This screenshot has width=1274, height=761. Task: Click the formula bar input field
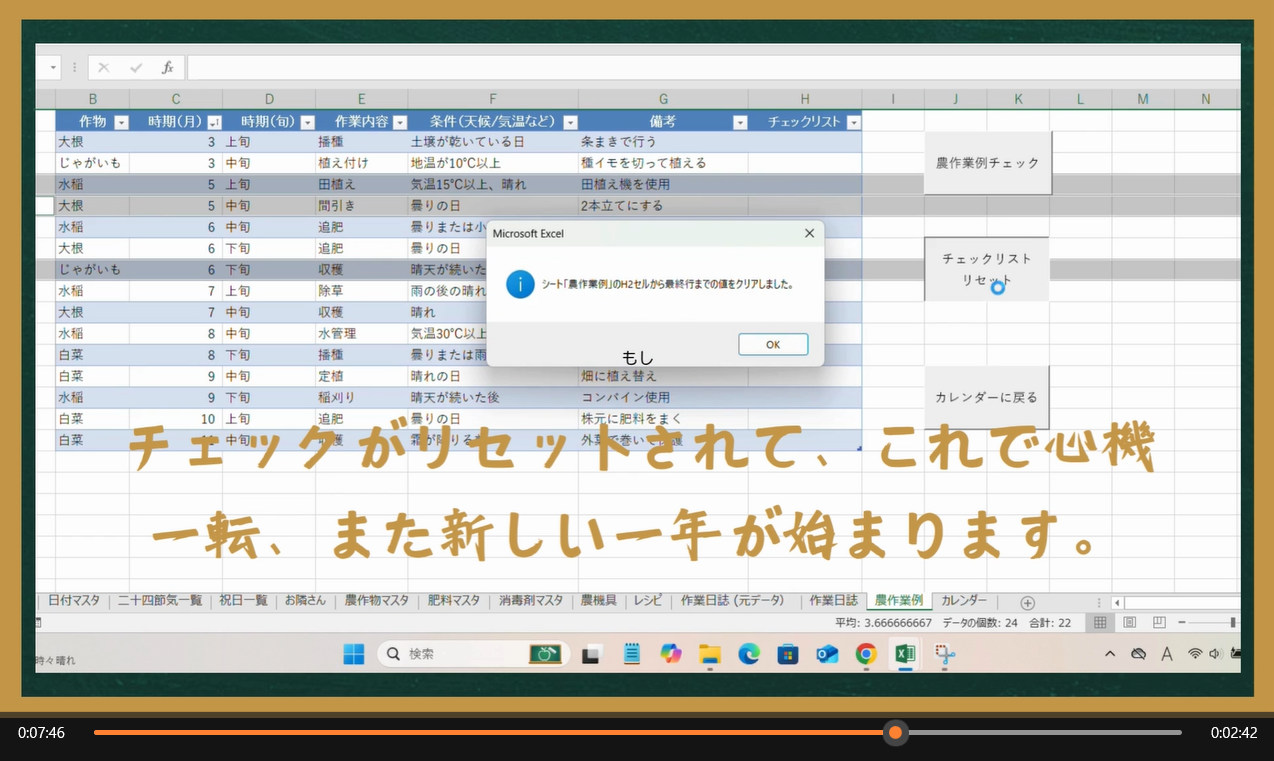tap(700, 68)
